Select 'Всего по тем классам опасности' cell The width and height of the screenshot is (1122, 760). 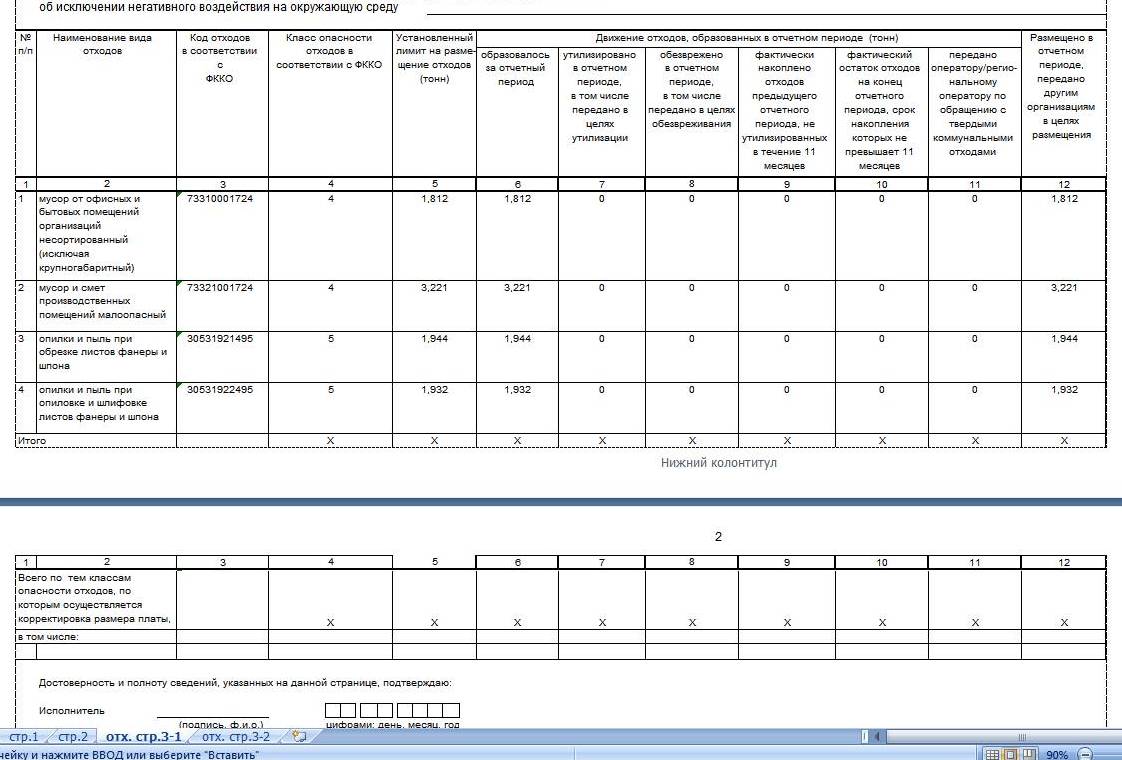pos(96,599)
